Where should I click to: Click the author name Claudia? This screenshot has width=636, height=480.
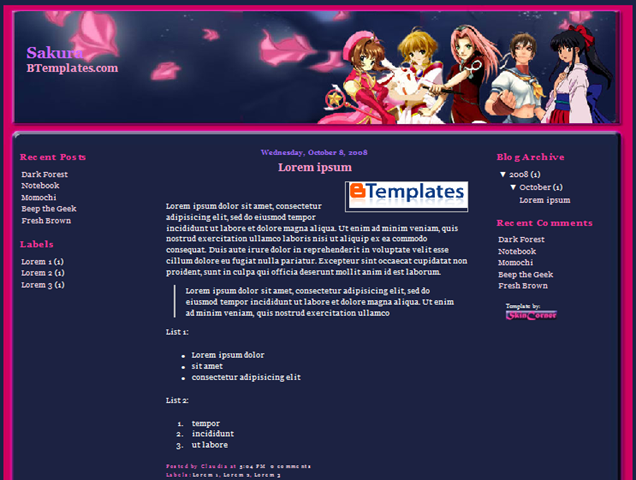214,466
